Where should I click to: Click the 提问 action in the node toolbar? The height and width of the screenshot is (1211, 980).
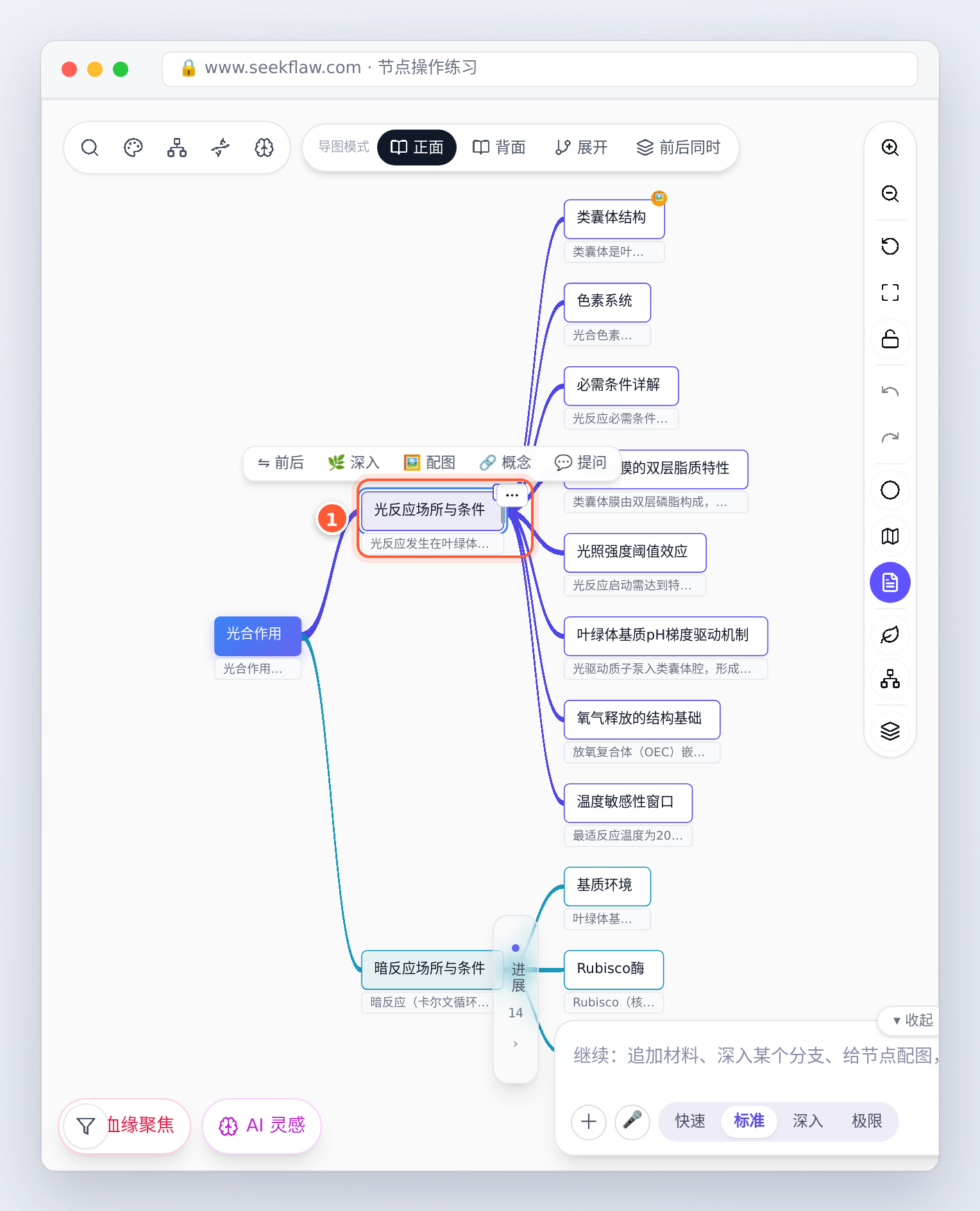coord(580,462)
